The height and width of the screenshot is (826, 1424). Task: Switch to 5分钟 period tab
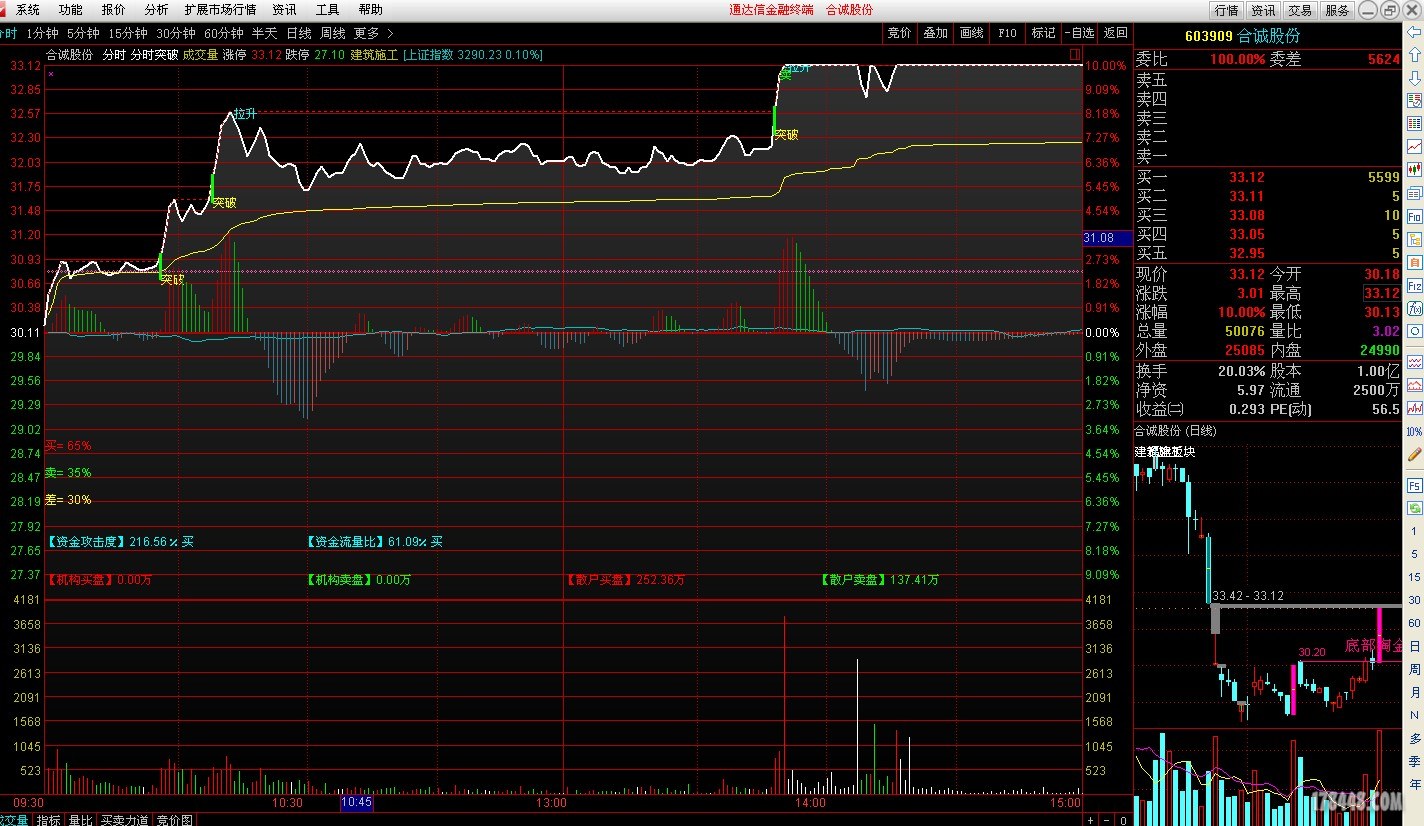click(83, 33)
